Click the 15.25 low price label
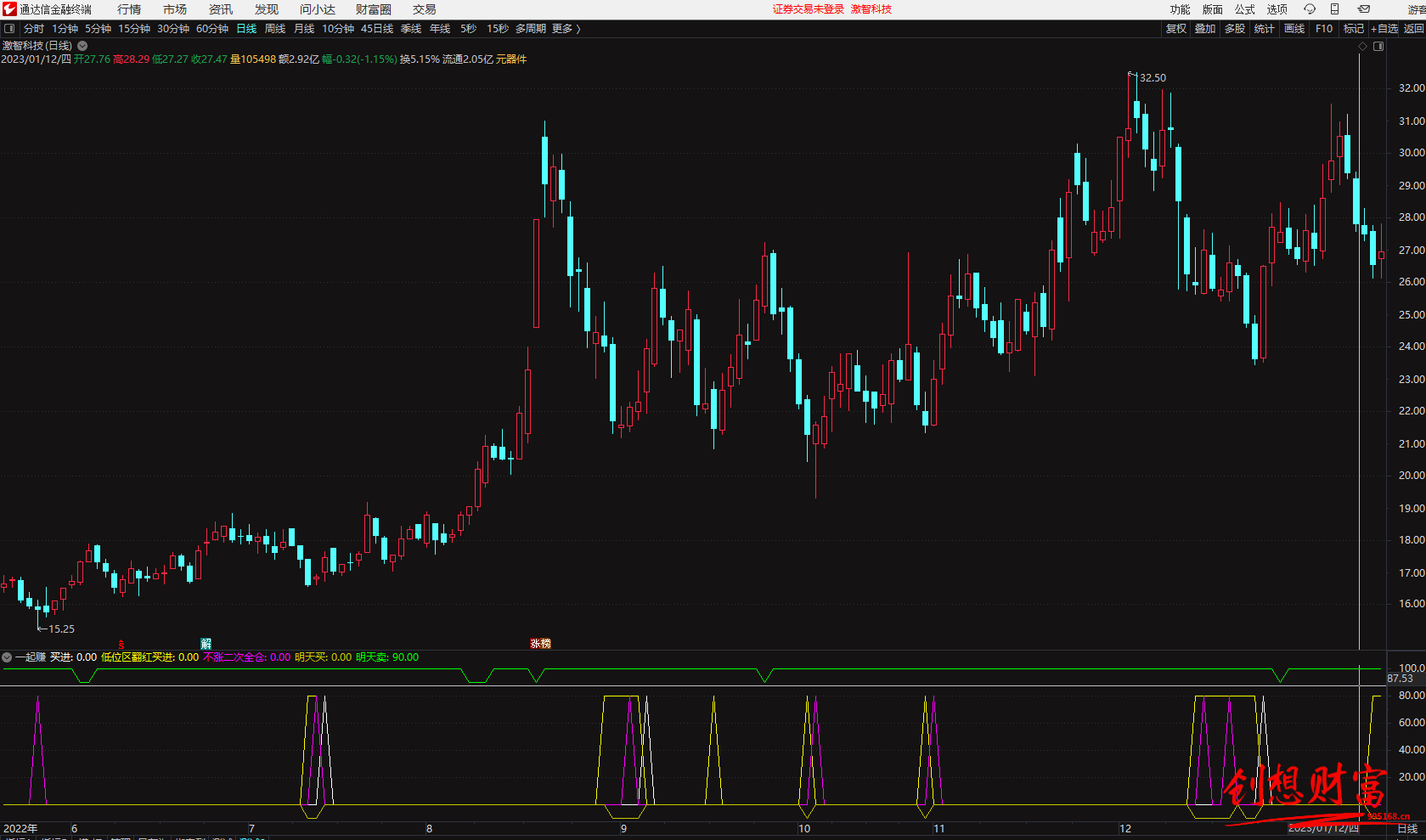1426x840 pixels. 61,629
